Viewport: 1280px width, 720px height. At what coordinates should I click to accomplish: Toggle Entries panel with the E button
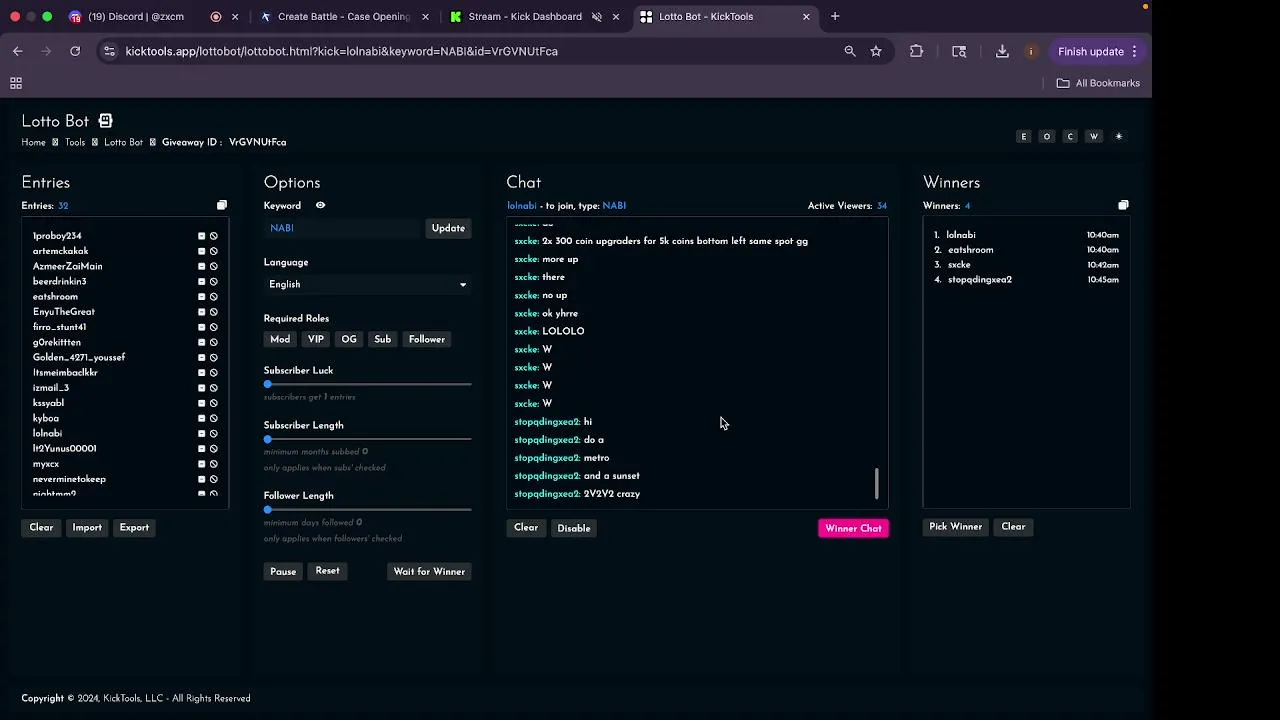[1023, 136]
